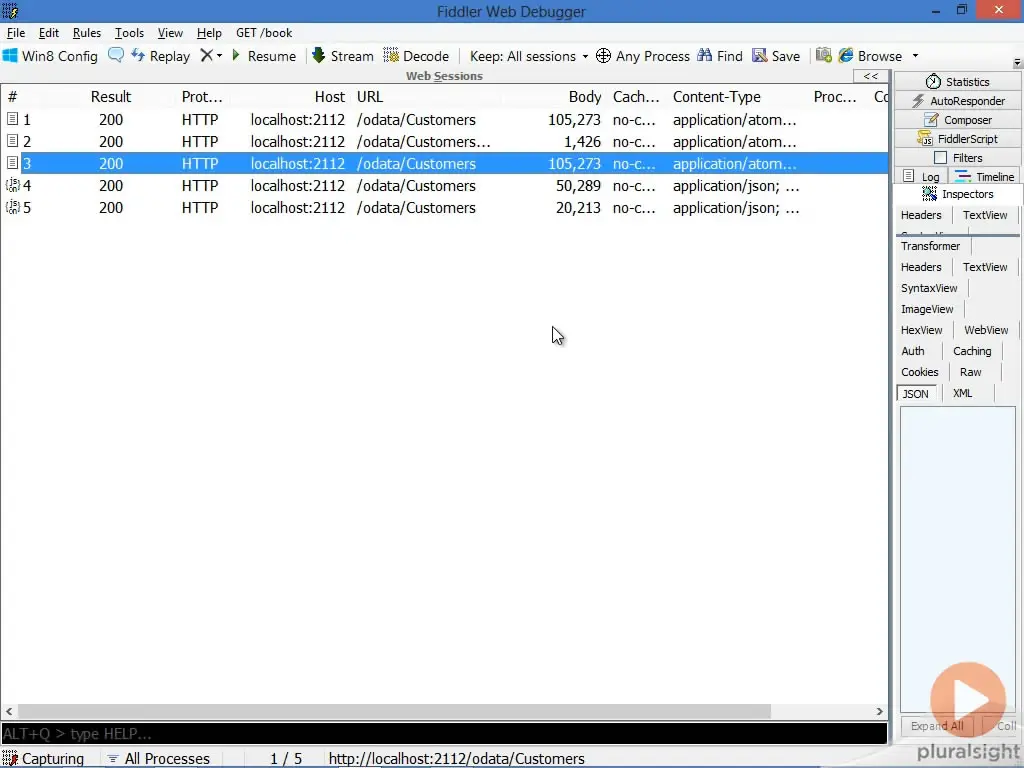Click the scroll right arrow of sessions list
This screenshot has width=1024, height=768.
tap(879, 711)
